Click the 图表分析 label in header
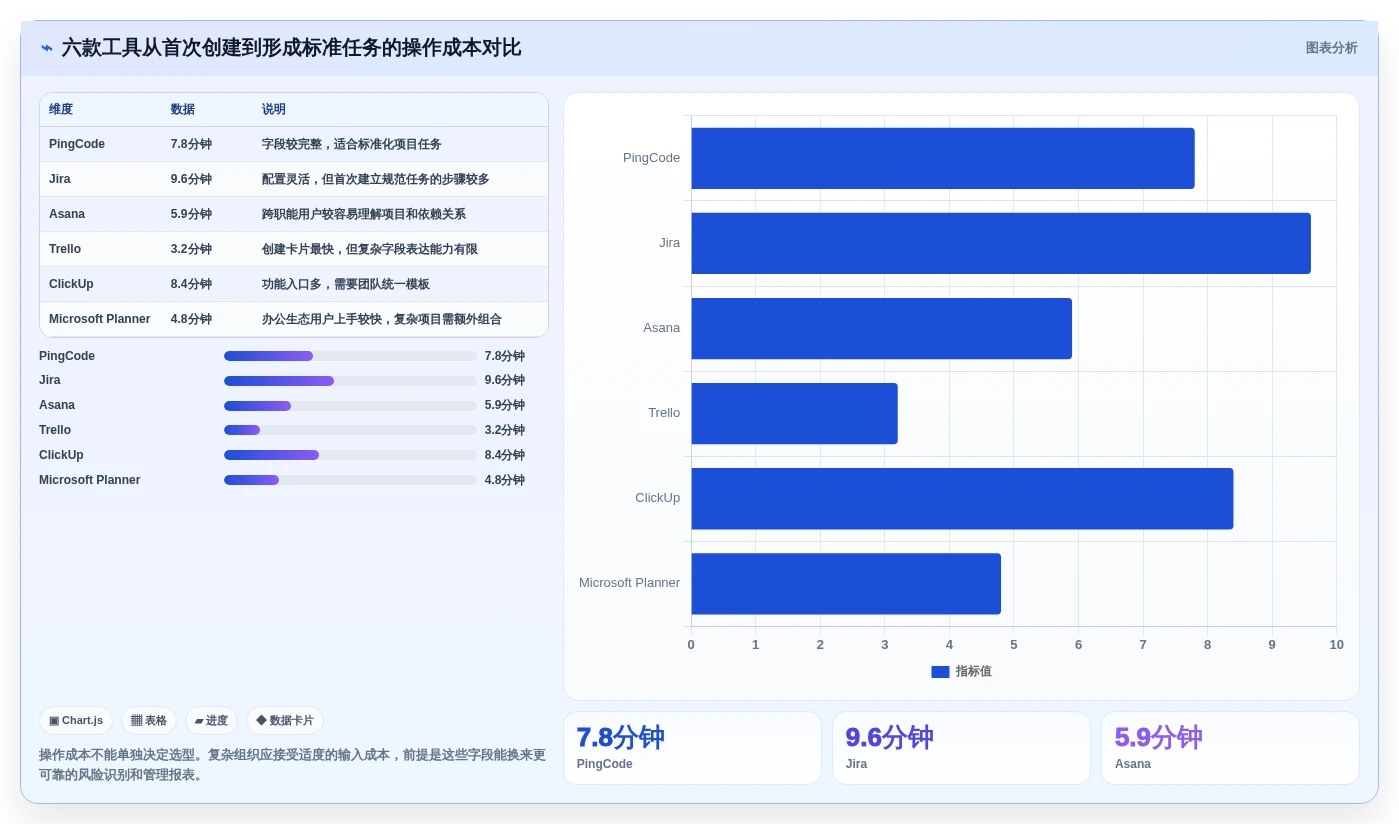Image resolution: width=1399 pixels, height=824 pixels. coord(1331,48)
